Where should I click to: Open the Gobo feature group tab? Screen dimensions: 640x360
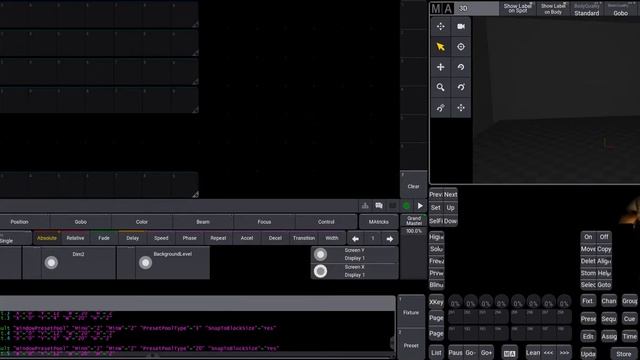click(x=81, y=222)
